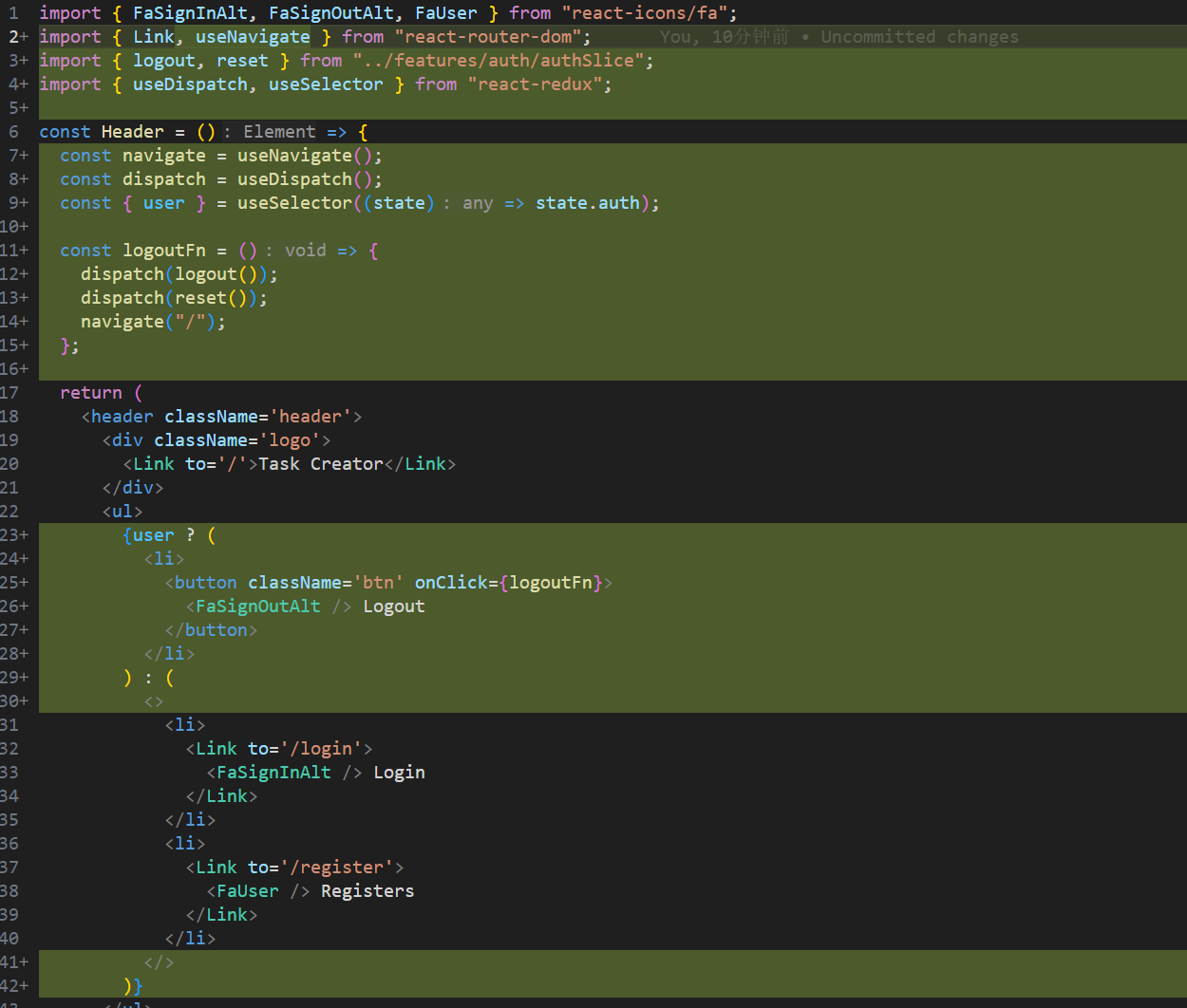Screen dimensions: 1187x1008
Task: Click the "Uncommitted changes" blame annotation
Action: click(x=919, y=37)
